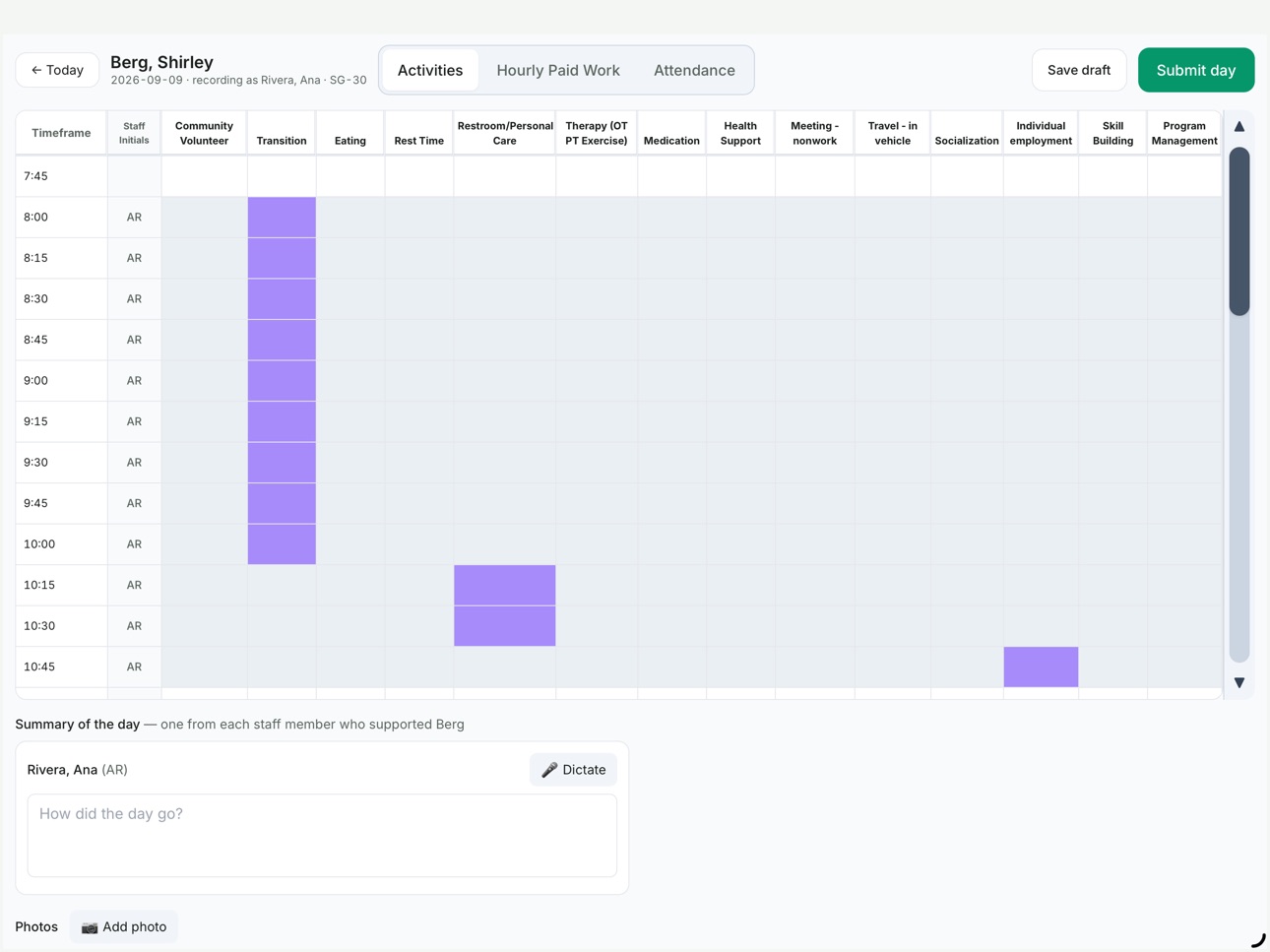Click the 'How did the day go?' summary field
This screenshot has height=952, width=1270.
click(322, 835)
